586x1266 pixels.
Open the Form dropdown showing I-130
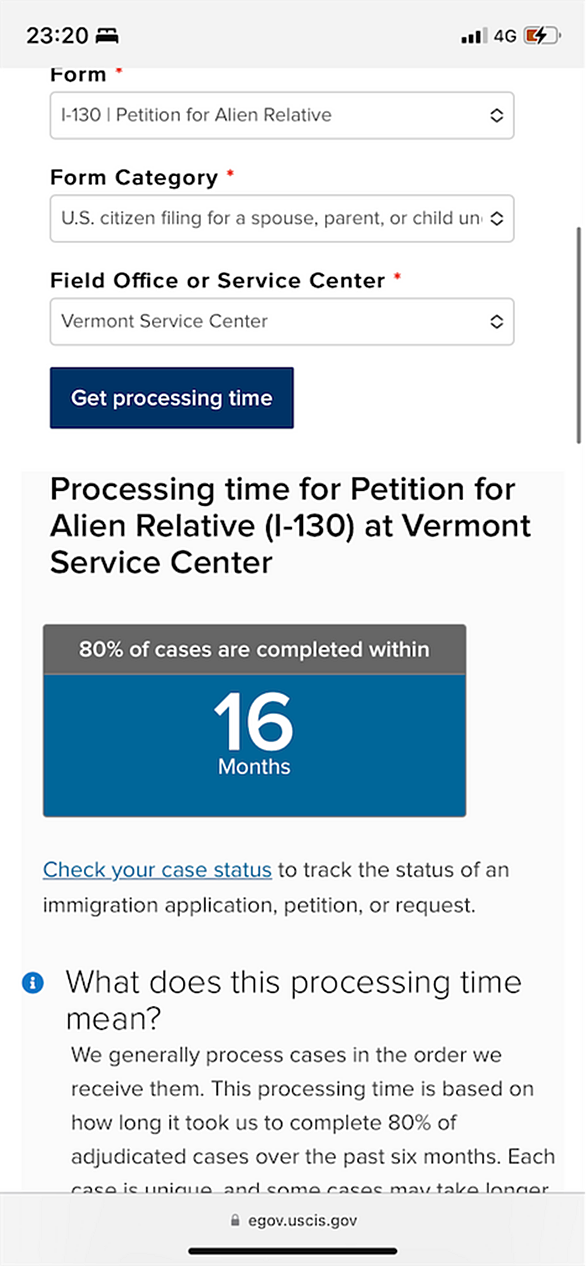pyautogui.click(x=282, y=115)
